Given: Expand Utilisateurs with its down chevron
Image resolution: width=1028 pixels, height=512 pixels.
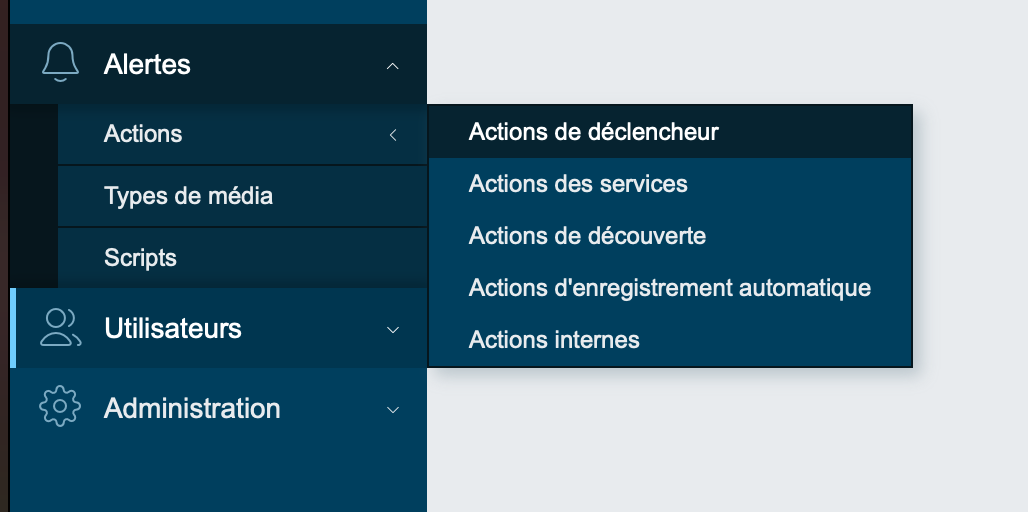Looking at the screenshot, I should [393, 329].
